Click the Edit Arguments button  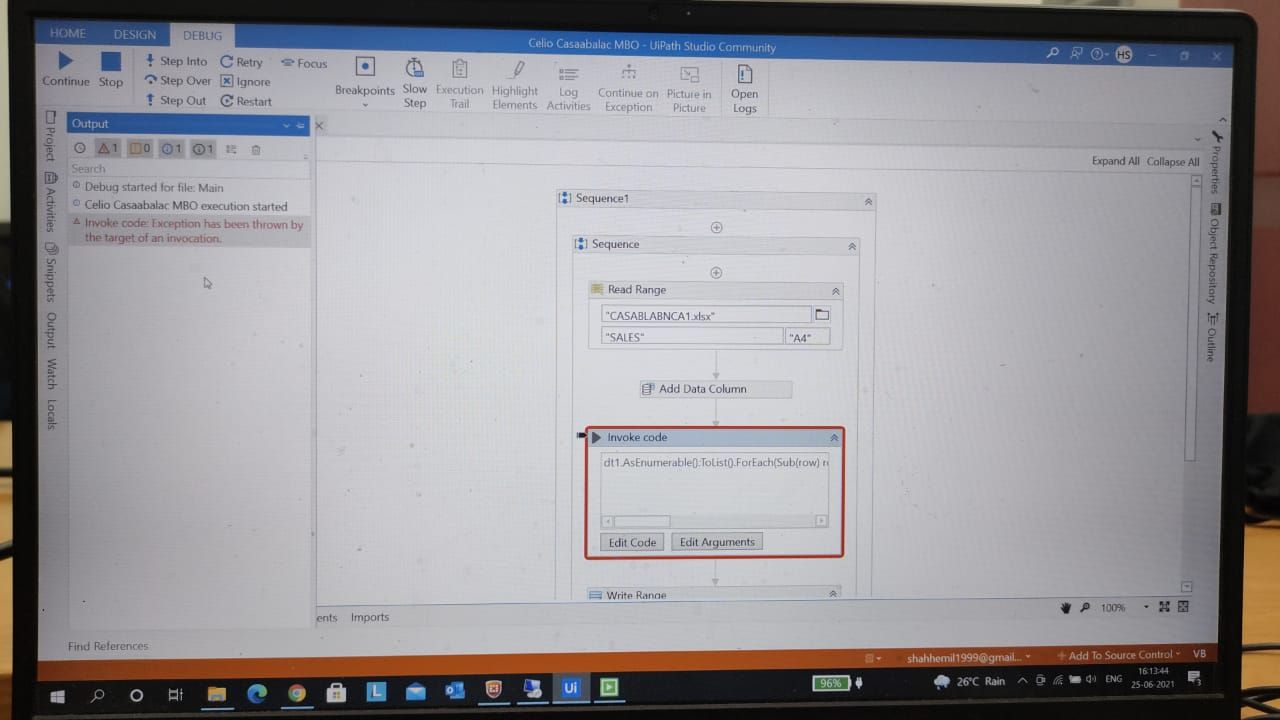tap(717, 542)
